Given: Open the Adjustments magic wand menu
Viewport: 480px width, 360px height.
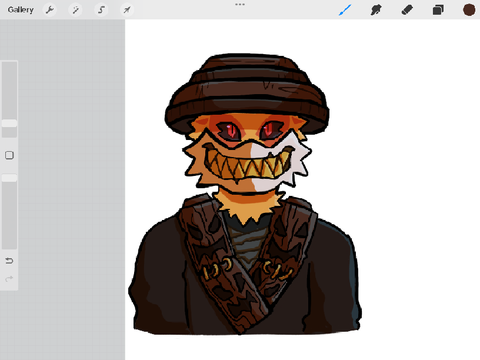Looking at the screenshot, I should pyautogui.click(x=76, y=10).
